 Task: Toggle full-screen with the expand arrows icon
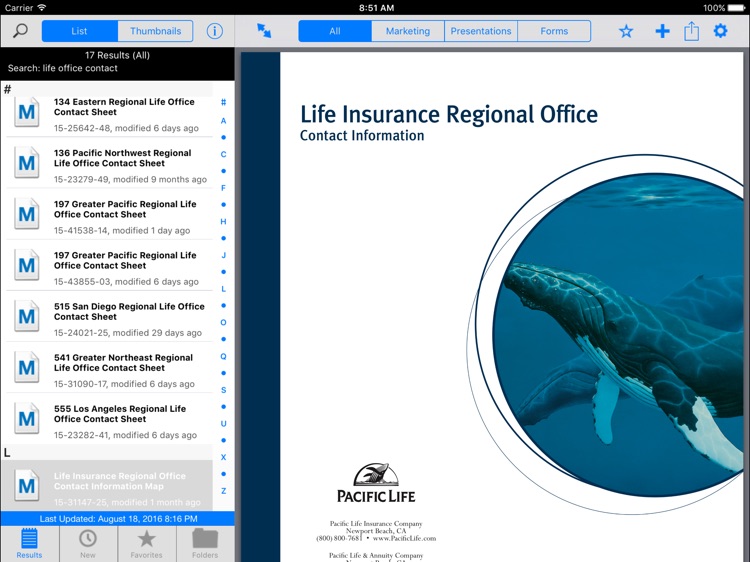click(264, 31)
